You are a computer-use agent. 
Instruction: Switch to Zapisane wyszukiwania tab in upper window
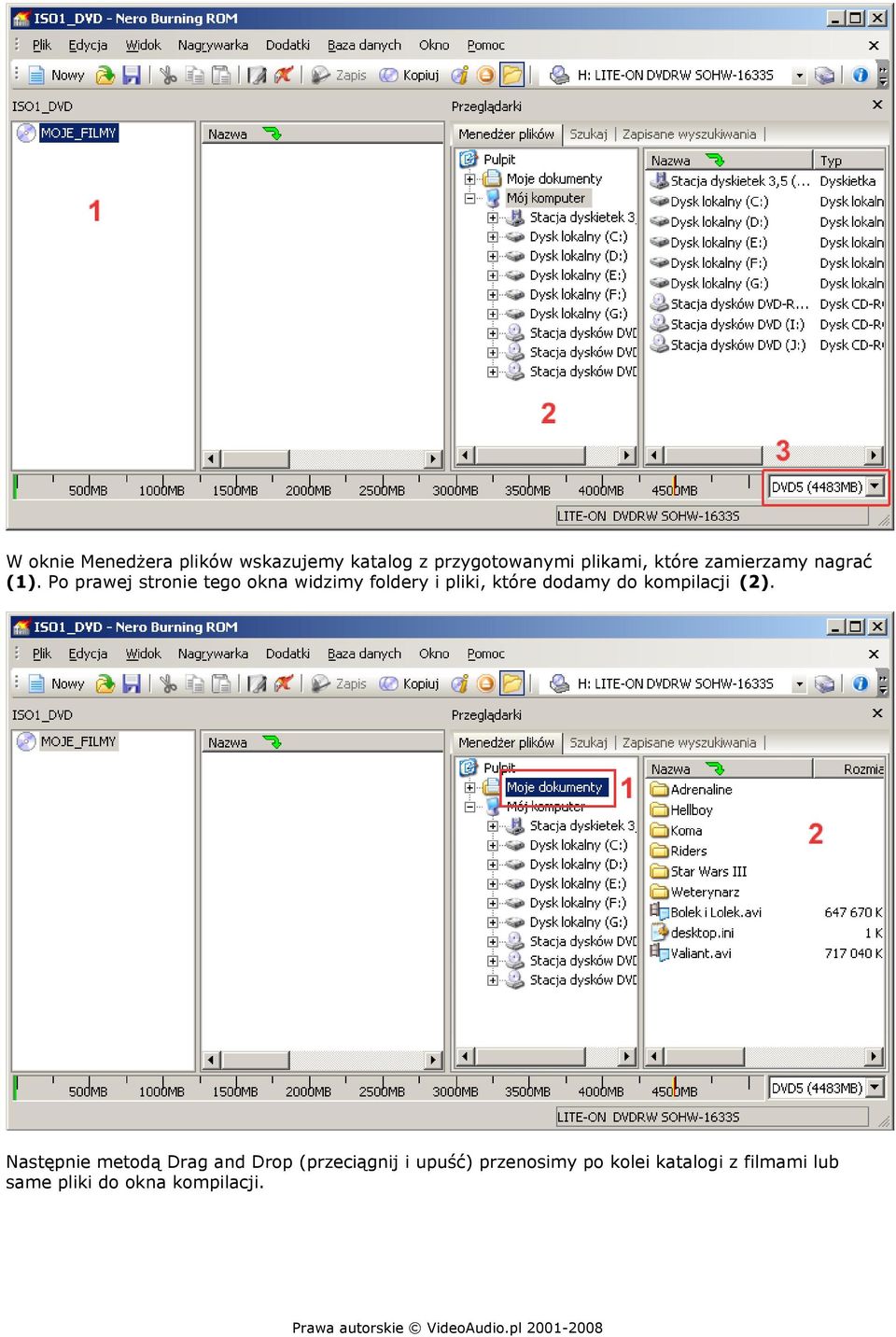(x=689, y=134)
